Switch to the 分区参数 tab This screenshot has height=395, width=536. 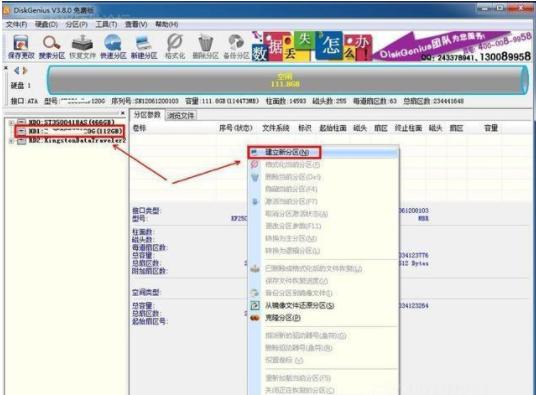click(147, 115)
